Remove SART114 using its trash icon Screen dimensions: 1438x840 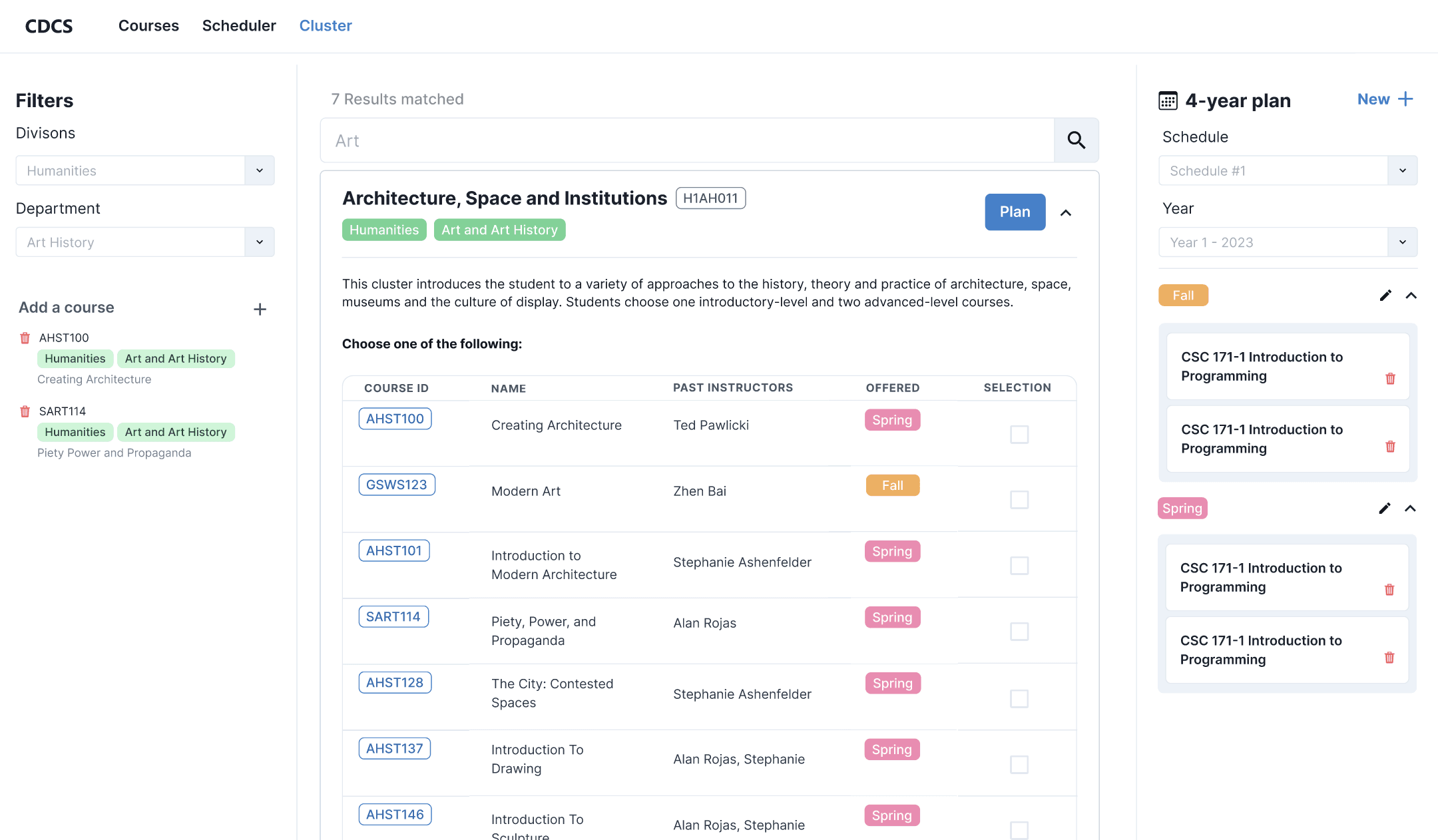pyautogui.click(x=25, y=411)
